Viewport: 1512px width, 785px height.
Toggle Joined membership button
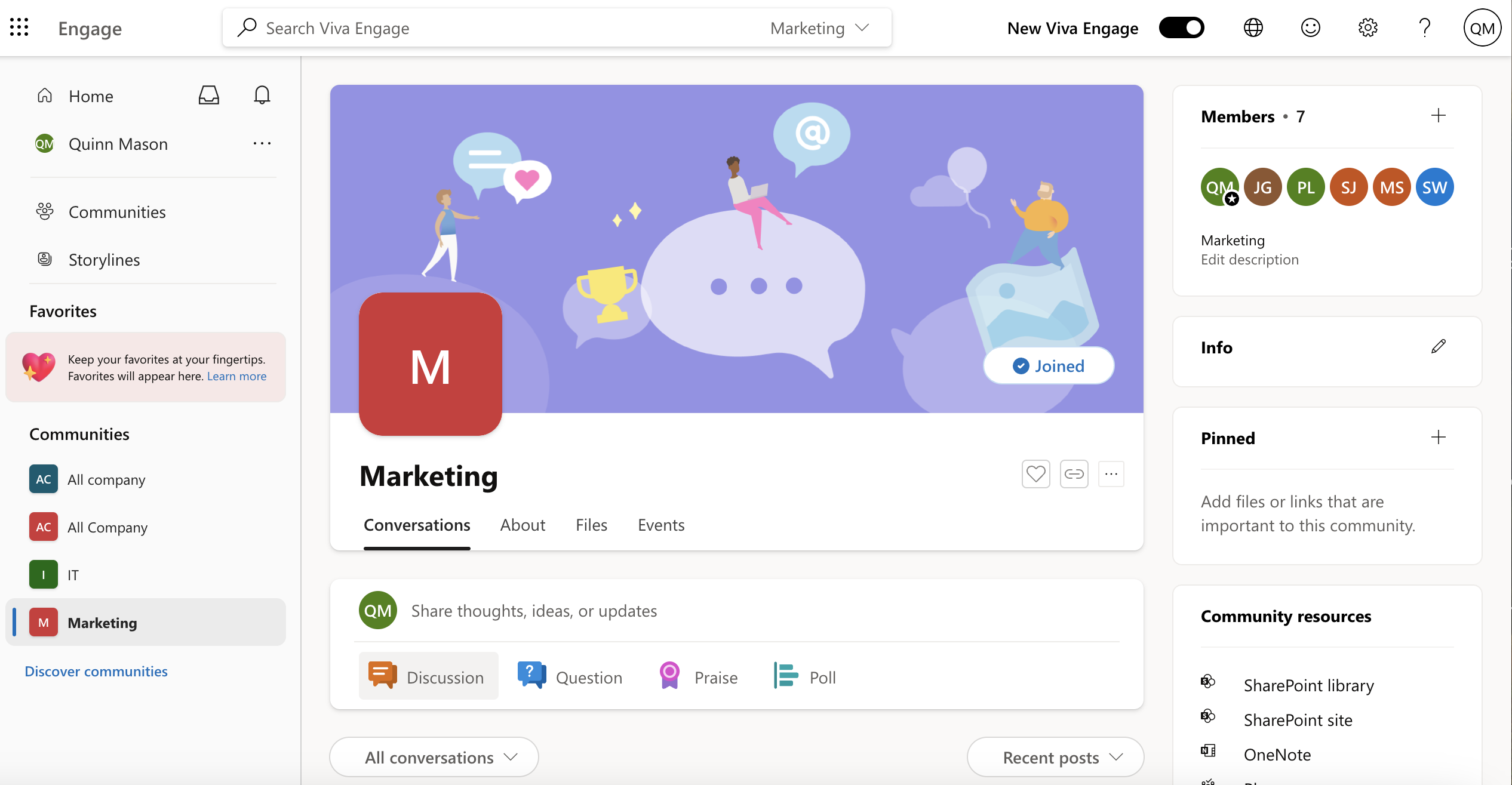tap(1049, 366)
